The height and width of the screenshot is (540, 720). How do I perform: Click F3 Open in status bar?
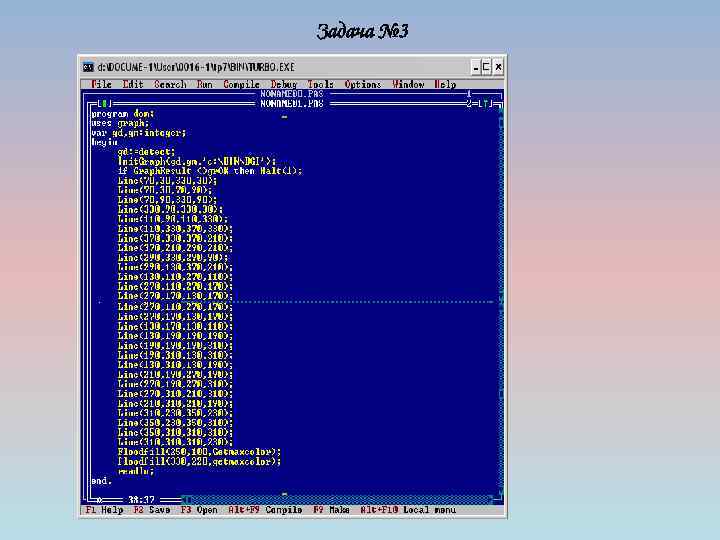(199, 510)
